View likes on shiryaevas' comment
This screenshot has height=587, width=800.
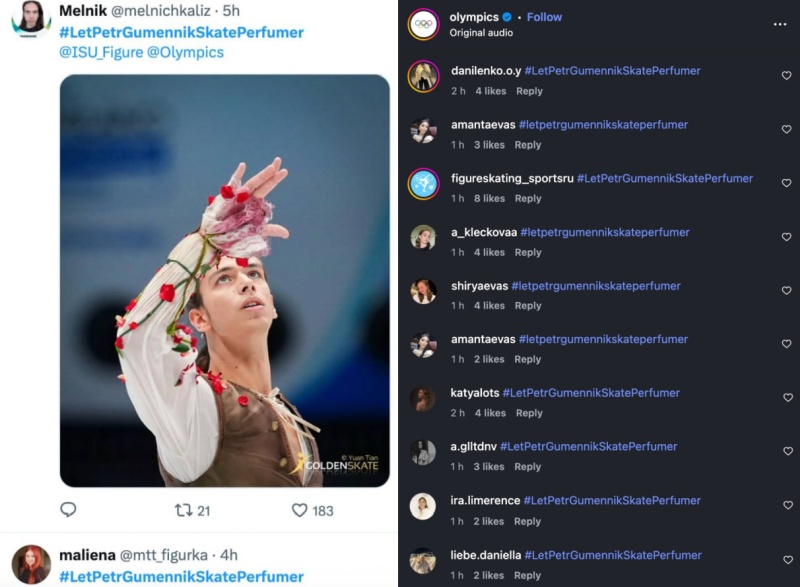tap(489, 306)
